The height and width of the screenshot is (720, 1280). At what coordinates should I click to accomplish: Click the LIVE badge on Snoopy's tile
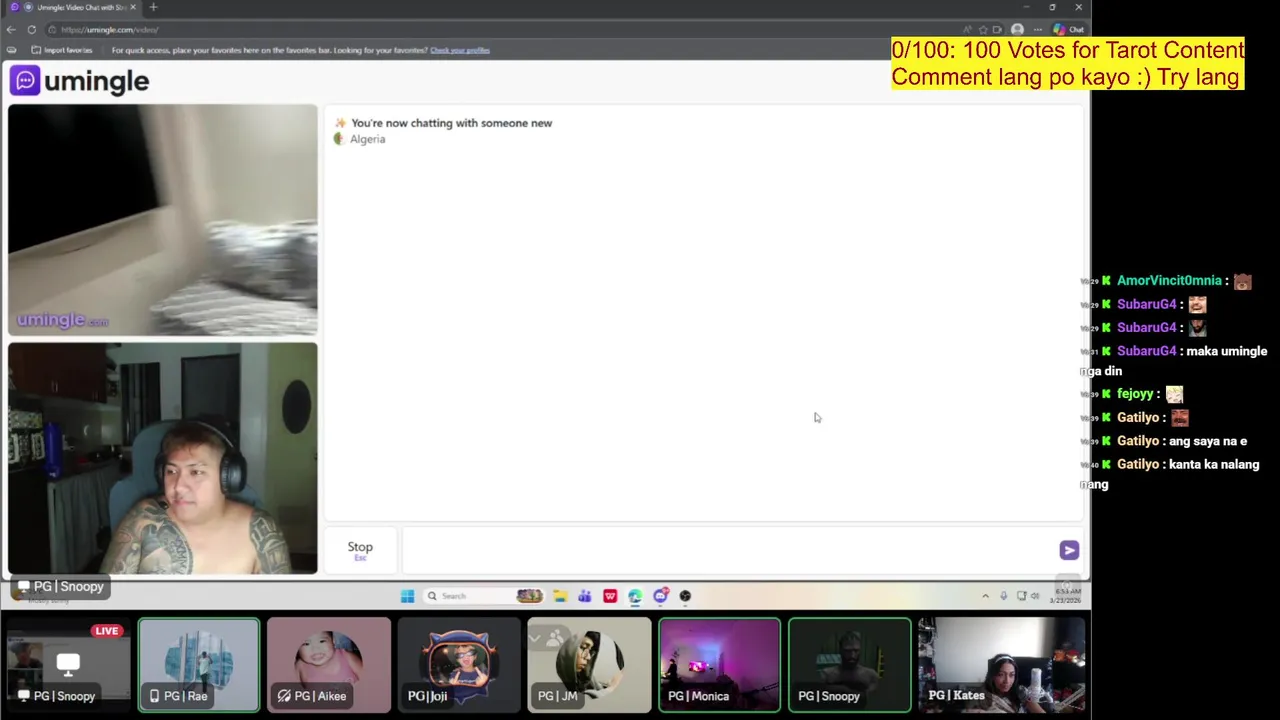tap(107, 631)
